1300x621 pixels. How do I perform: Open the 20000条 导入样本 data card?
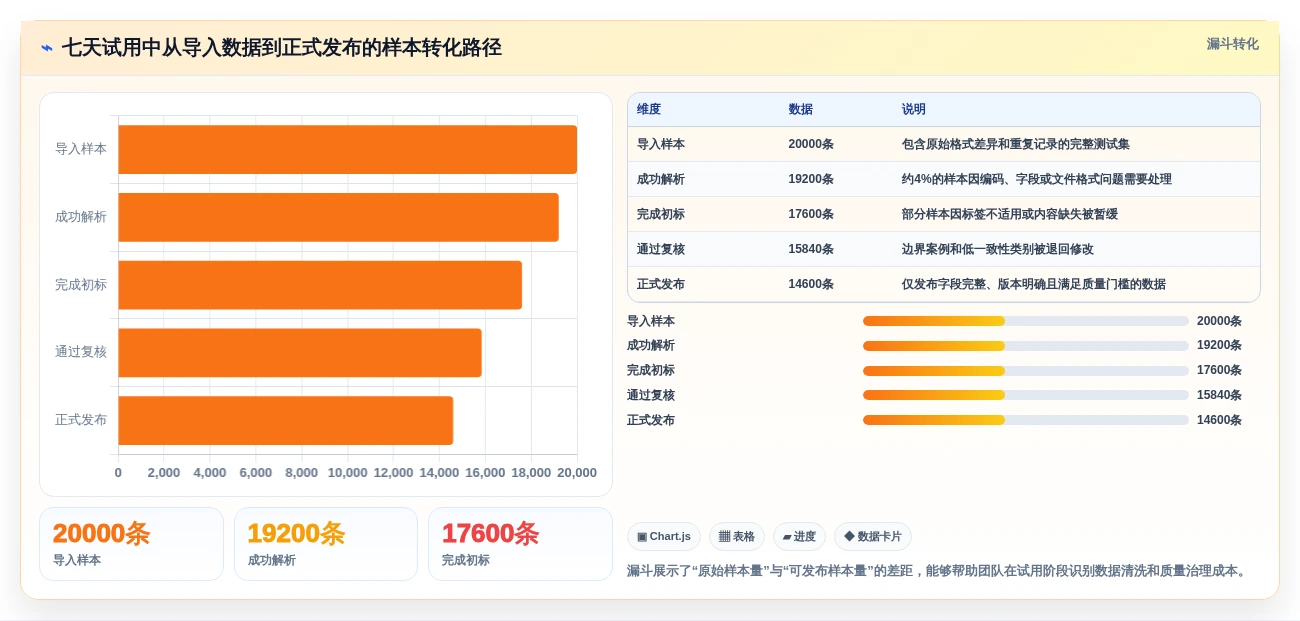click(131, 544)
